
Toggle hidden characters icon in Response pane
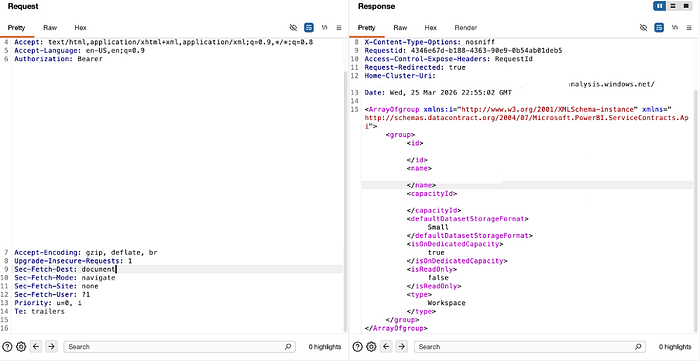coord(643,28)
